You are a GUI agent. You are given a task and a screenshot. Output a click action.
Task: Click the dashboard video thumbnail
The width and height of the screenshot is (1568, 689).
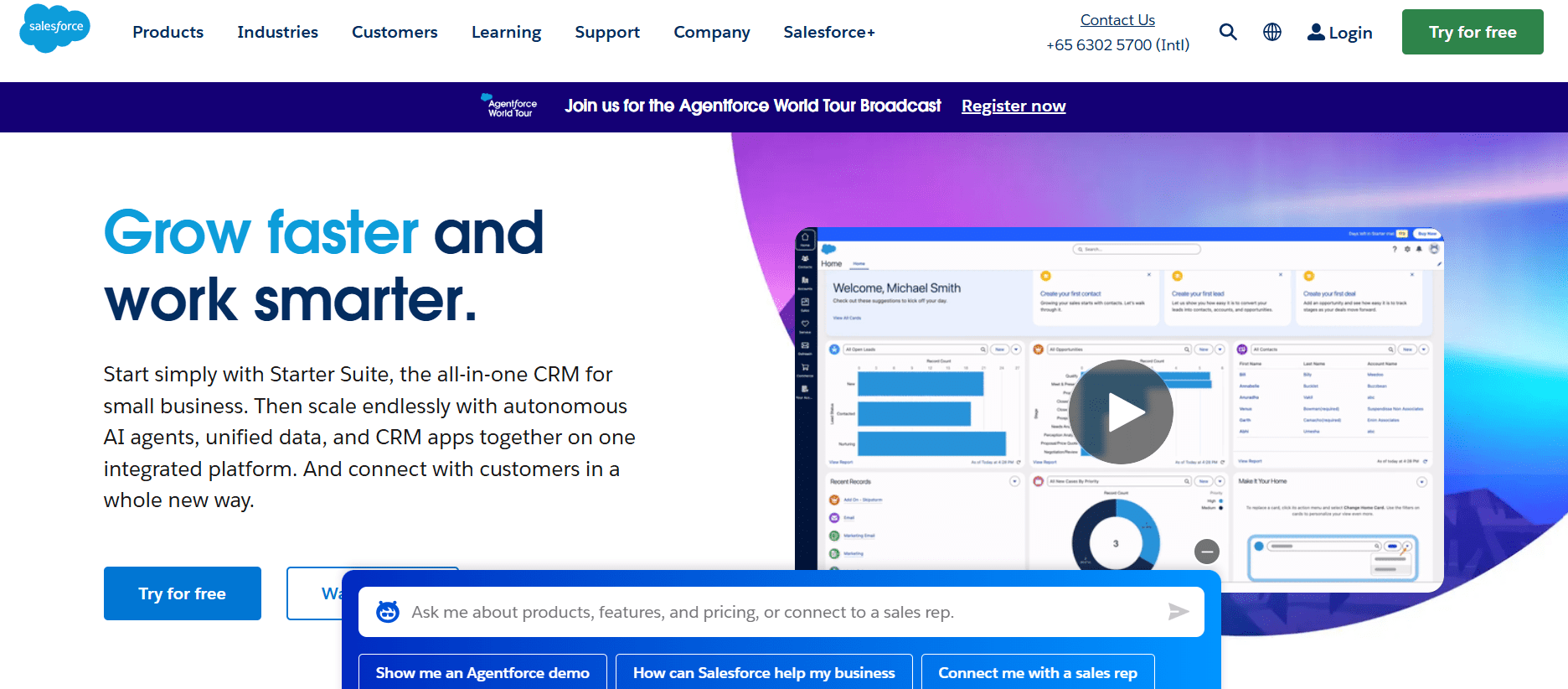coord(1119,410)
